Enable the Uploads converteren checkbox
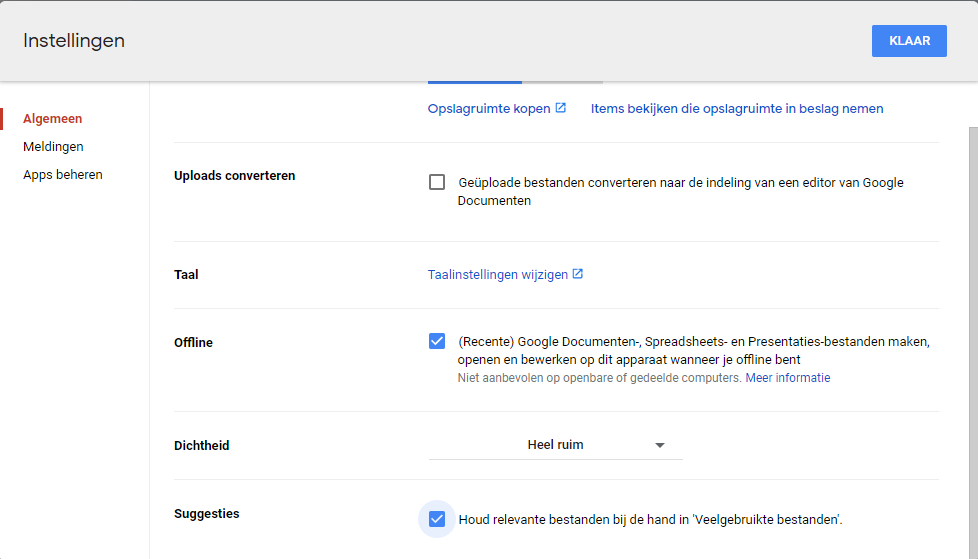The image size is (978, 559). (x=437, y=182)
